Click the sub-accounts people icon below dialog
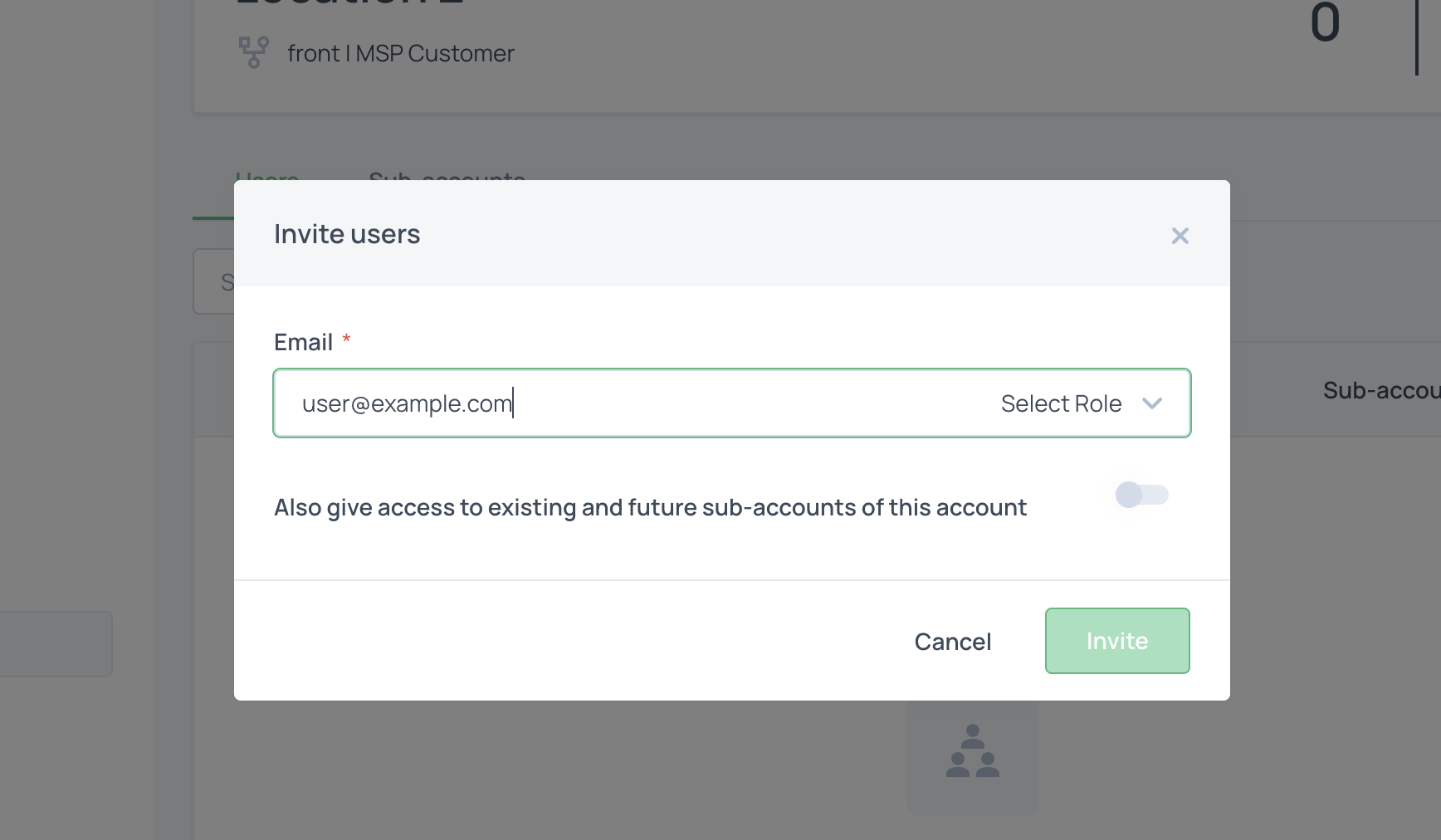The image size is (1441, 840). pos(972,751)
